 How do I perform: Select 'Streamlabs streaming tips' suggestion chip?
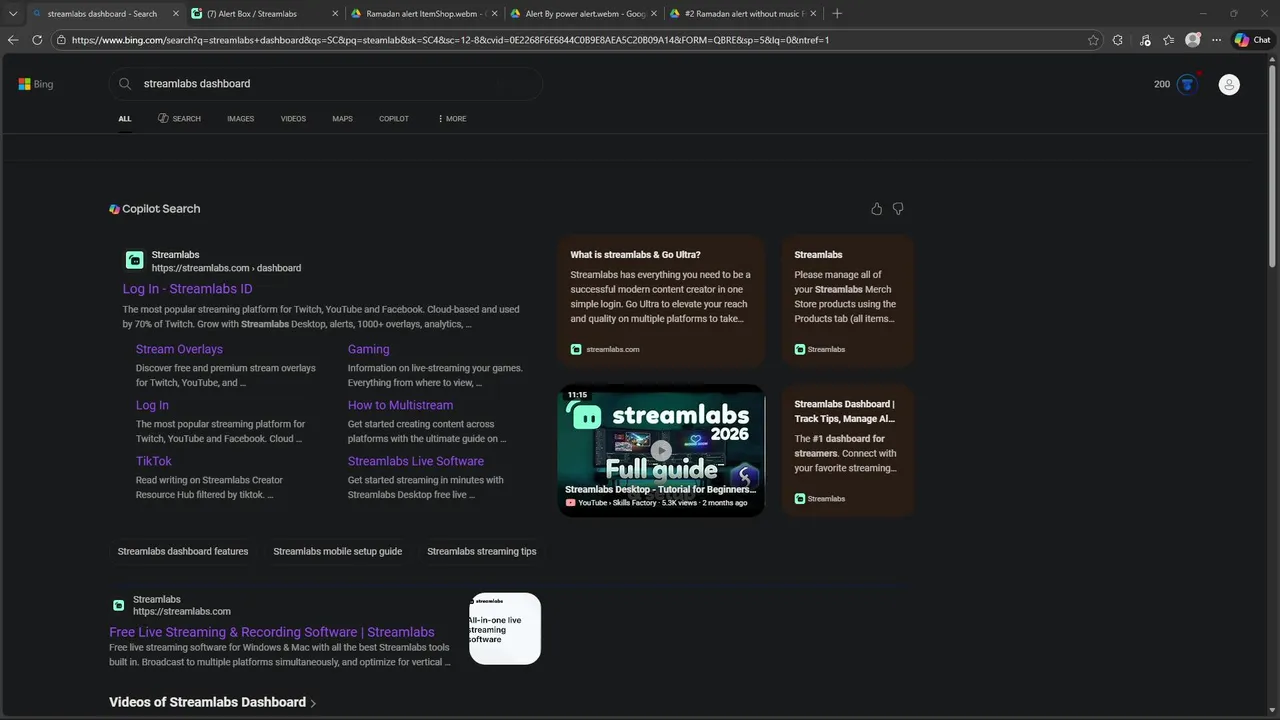(x=482, y=551)
